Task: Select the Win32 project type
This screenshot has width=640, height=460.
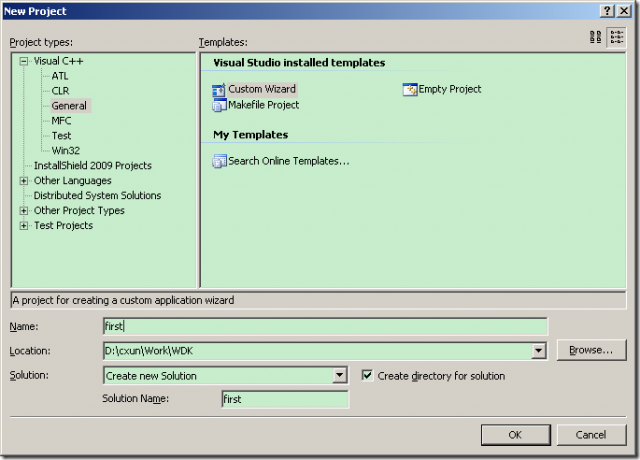Action: (x=66, y=150)
